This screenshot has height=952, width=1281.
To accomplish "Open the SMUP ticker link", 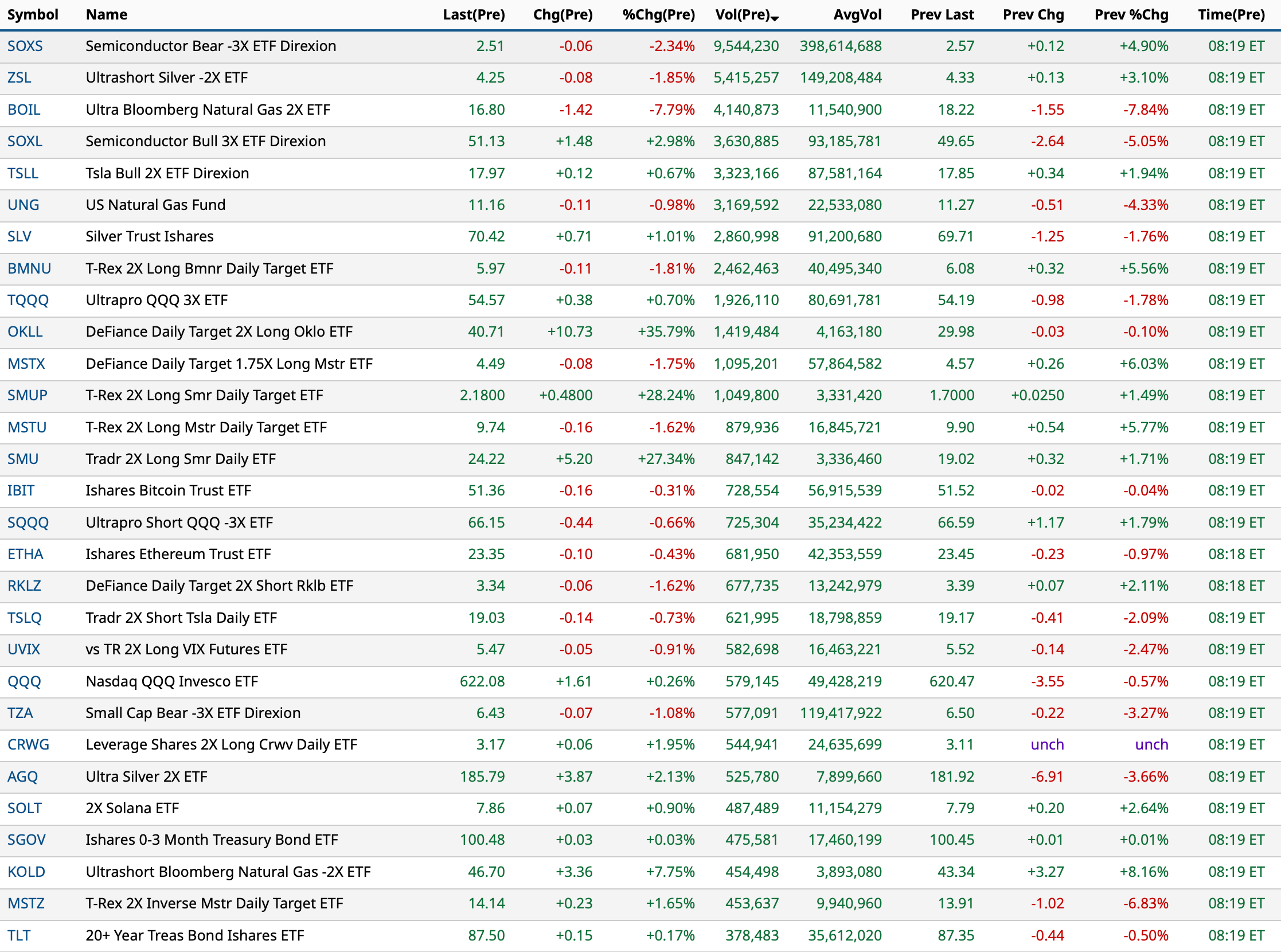I will 27,395.
